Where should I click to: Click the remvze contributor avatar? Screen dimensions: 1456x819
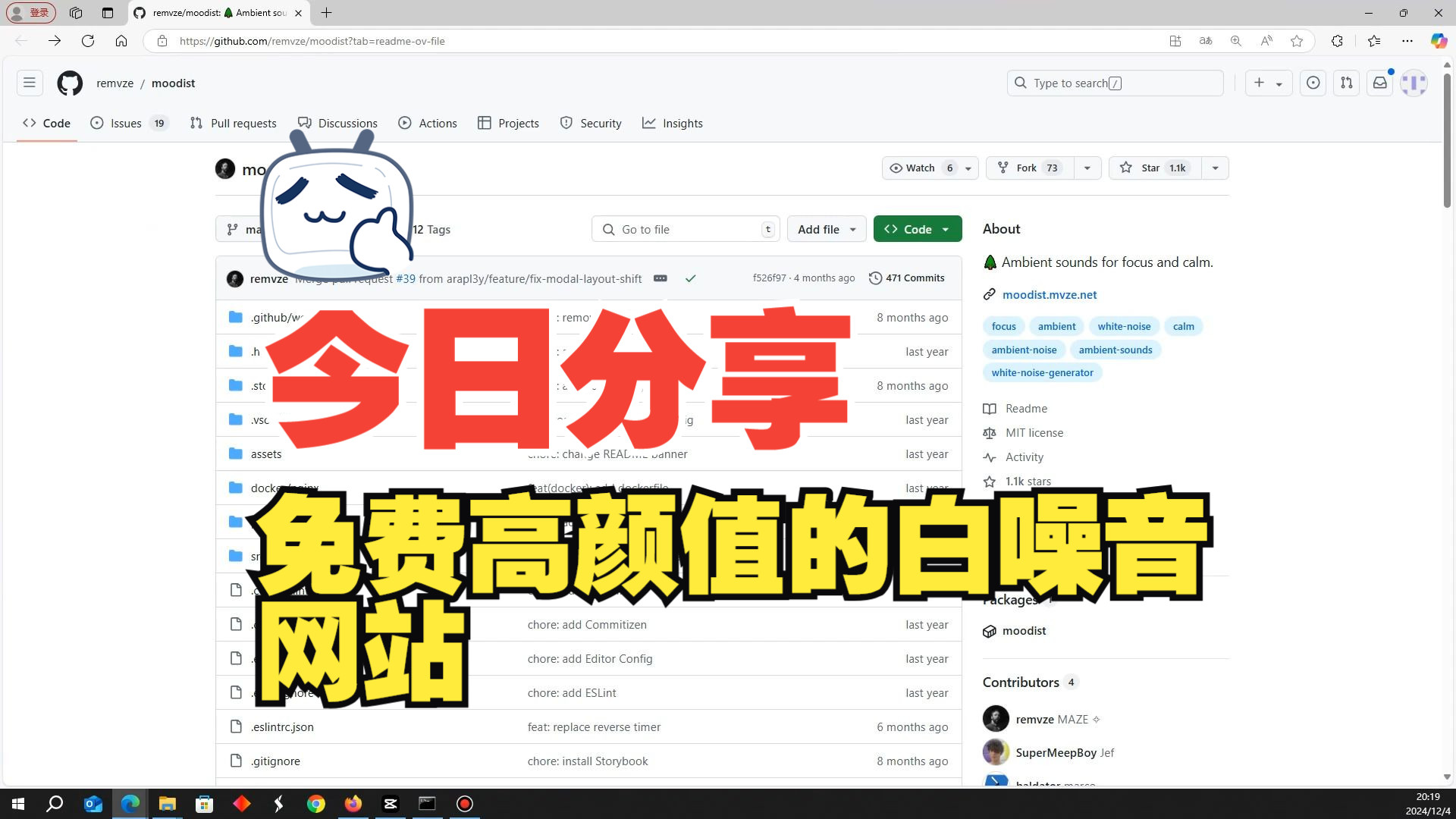(x=994, y=718)
